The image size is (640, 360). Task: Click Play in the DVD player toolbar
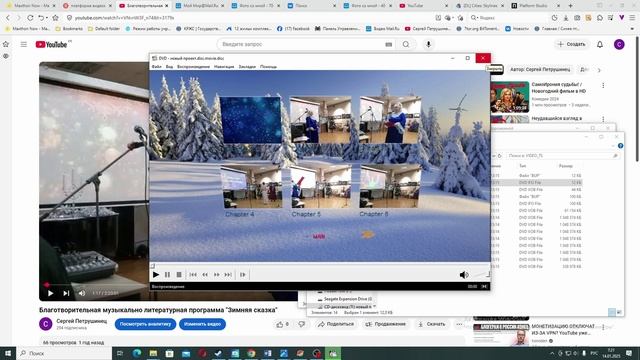[x=156, y=275]
